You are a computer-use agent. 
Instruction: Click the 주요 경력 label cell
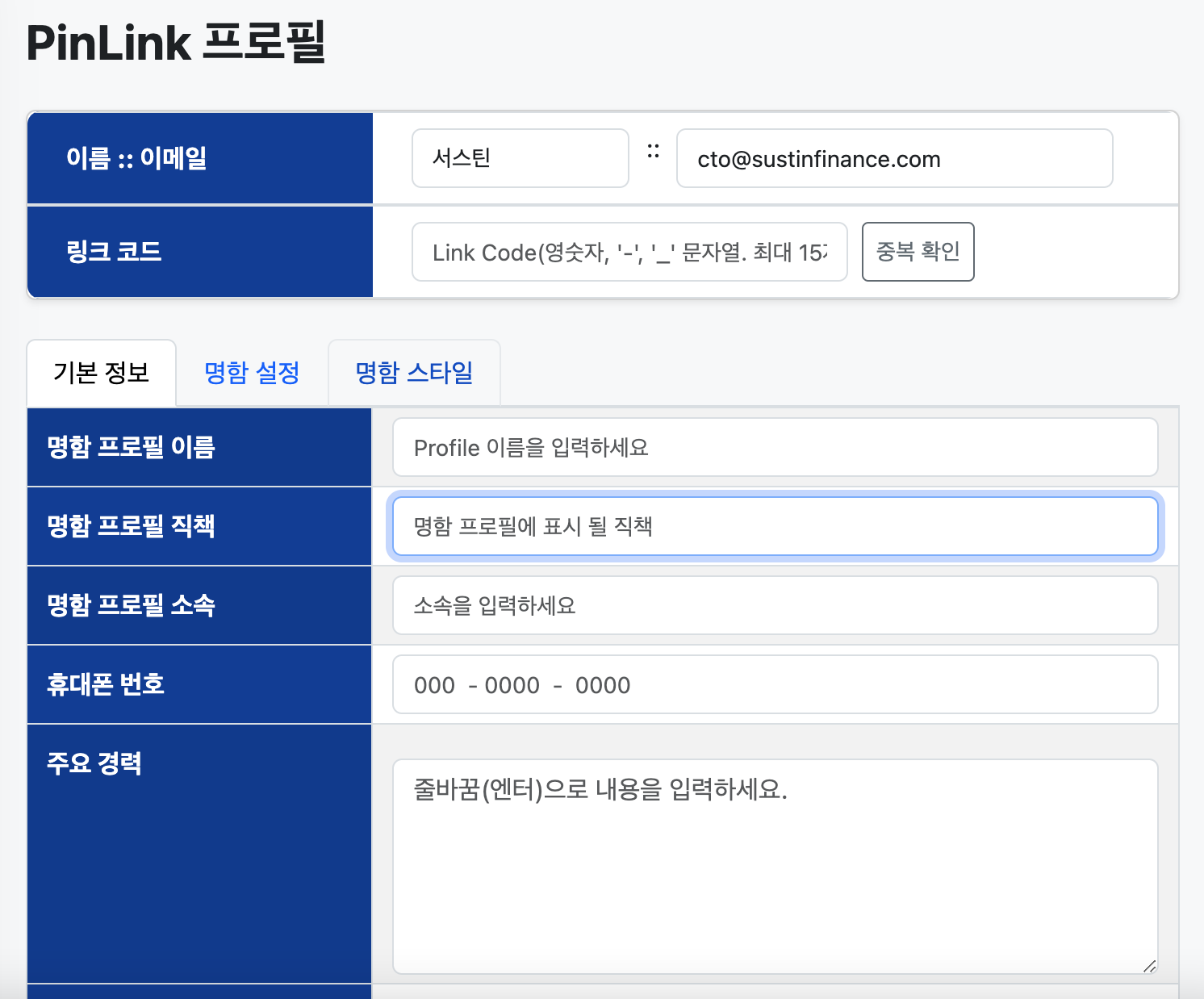94,763
